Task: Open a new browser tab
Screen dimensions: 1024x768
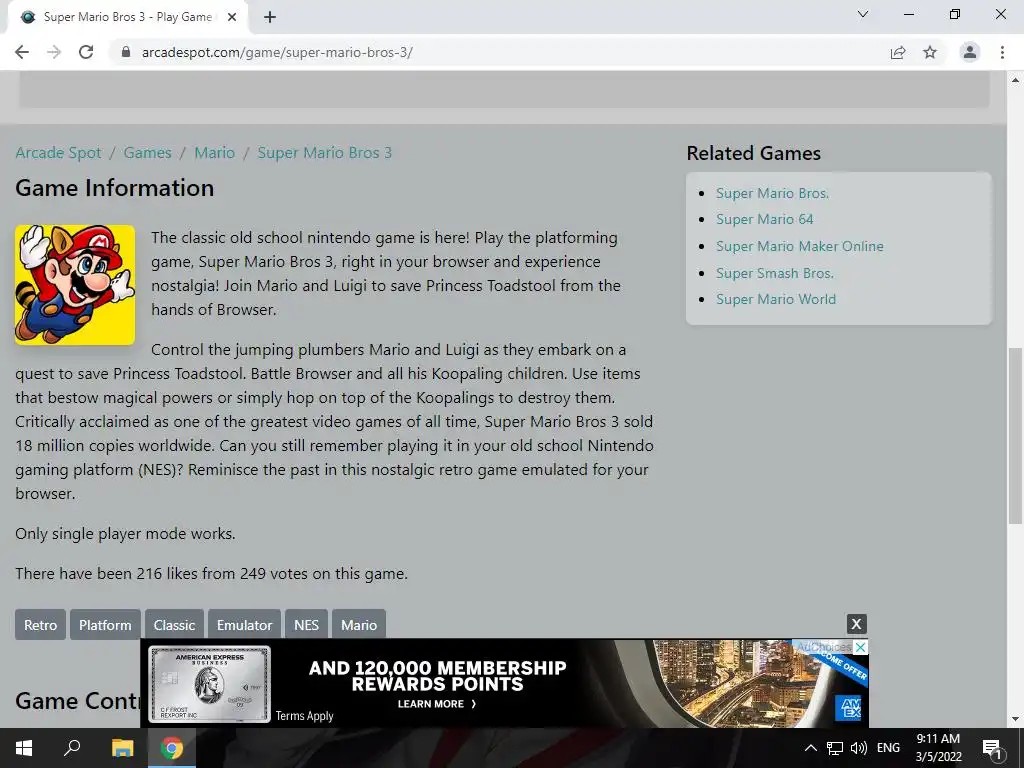Action: (270, 17)
